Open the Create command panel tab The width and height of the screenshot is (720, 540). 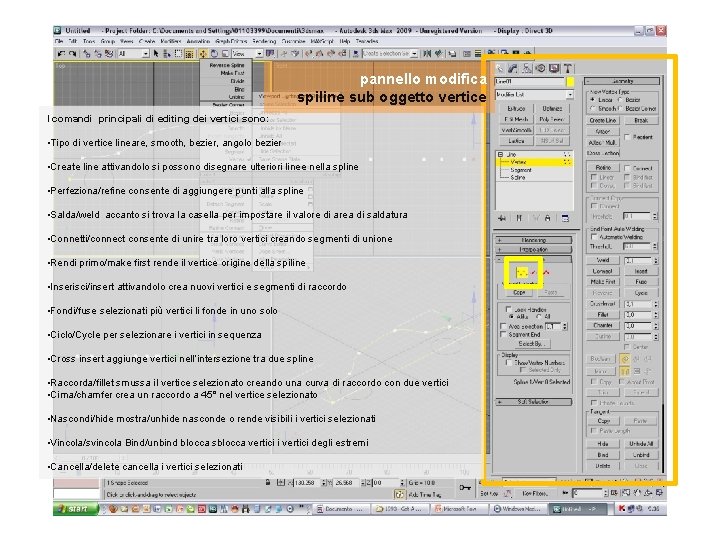click(x=500, y=68)
